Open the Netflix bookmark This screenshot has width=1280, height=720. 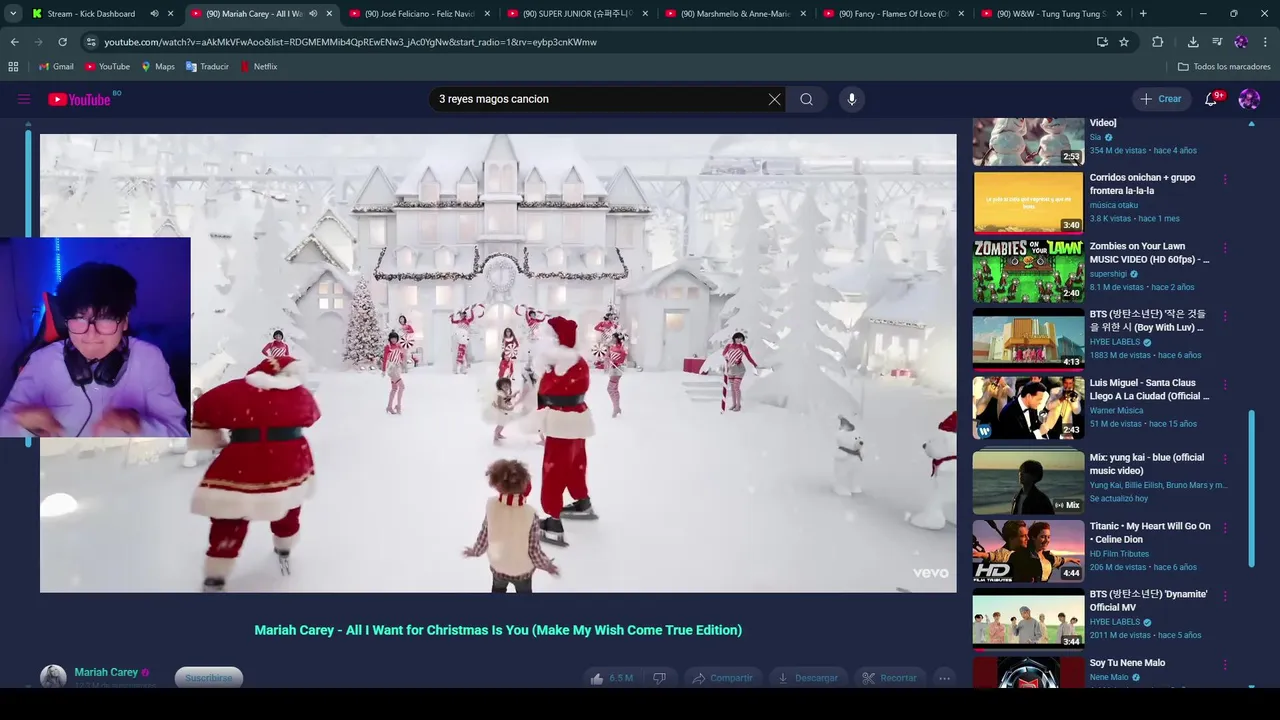tap(258, 66)
